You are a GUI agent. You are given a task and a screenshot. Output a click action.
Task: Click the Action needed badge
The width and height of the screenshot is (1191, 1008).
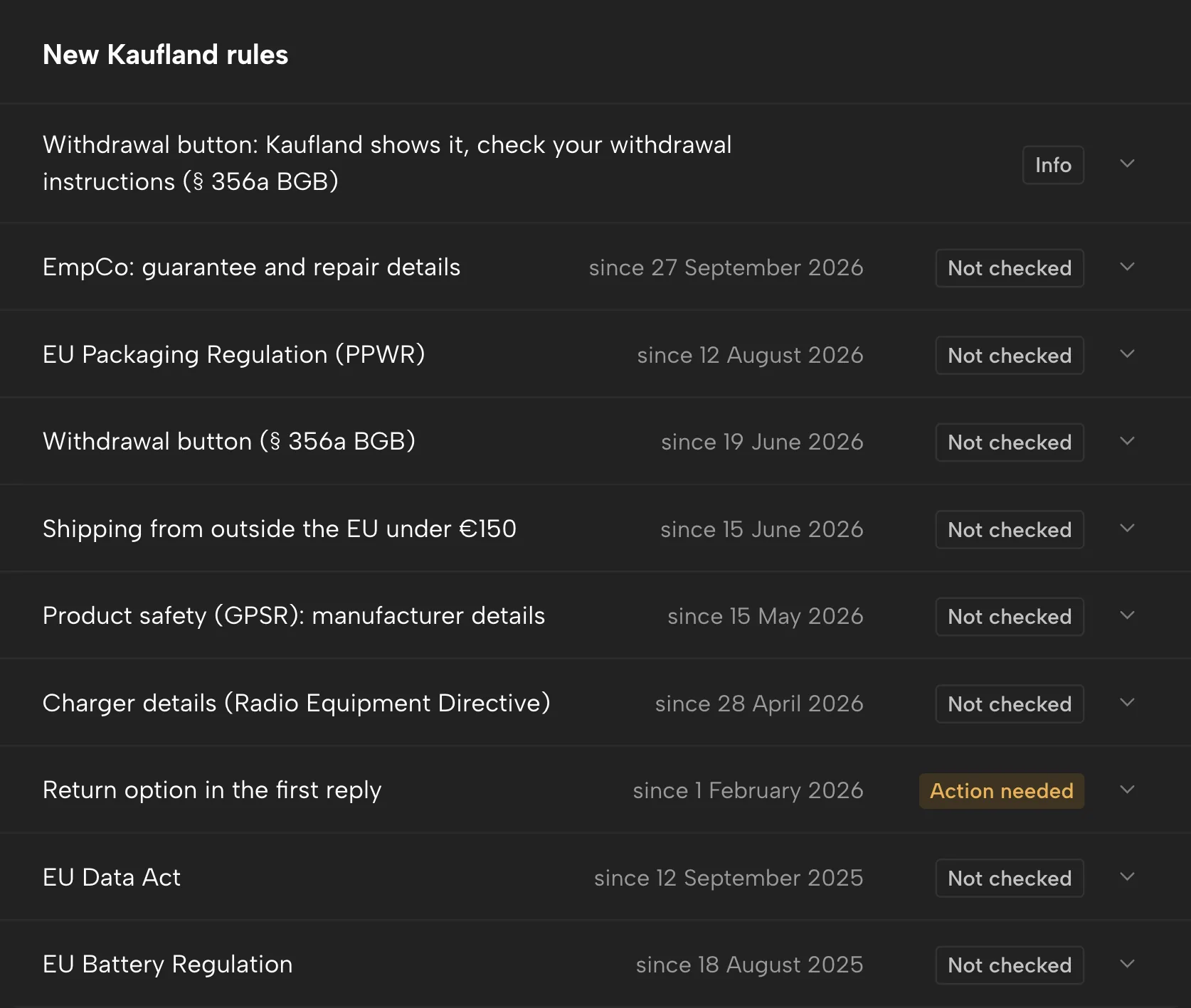(x=1002, y=791)
